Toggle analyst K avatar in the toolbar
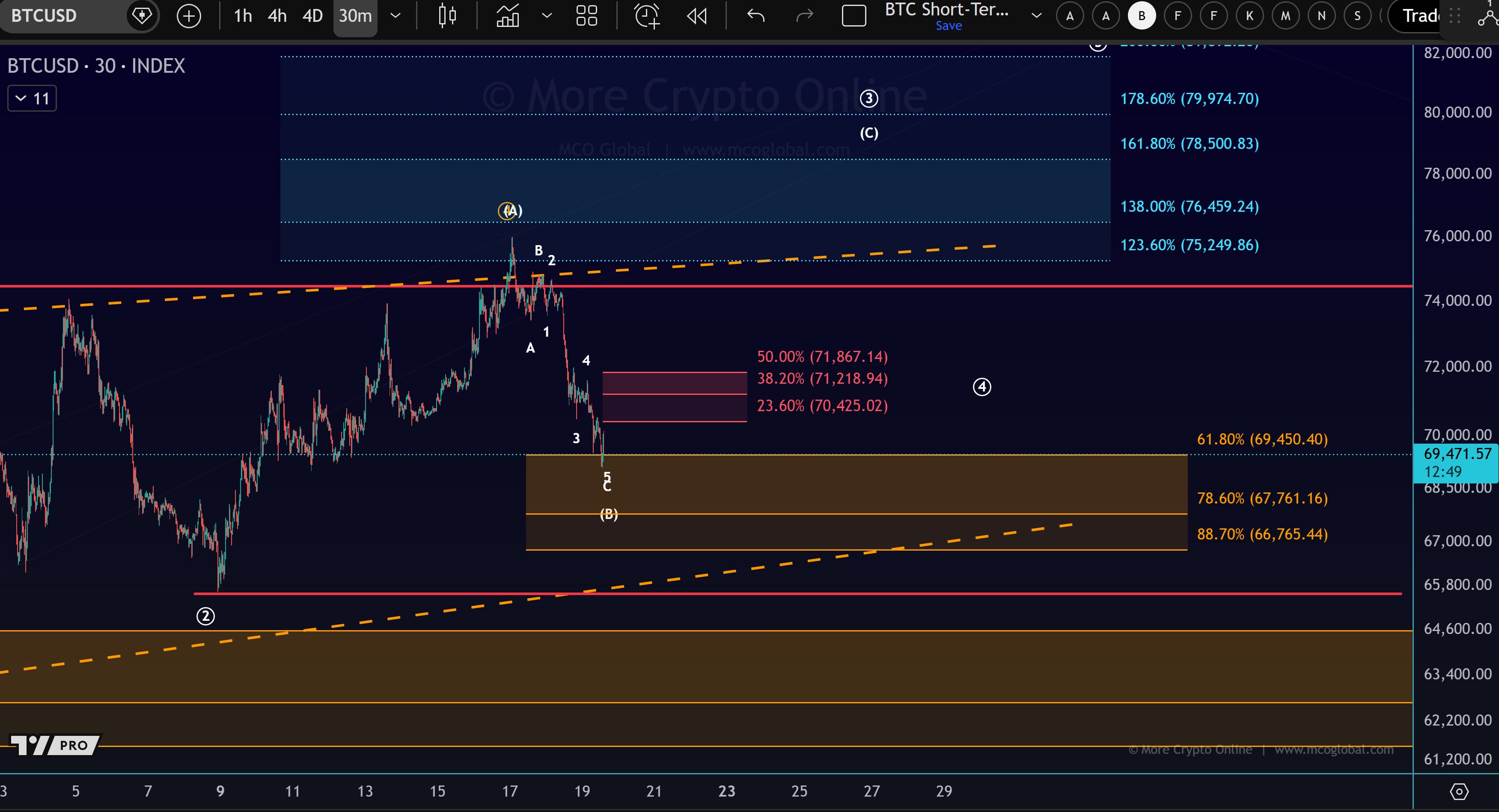 coord(1249,16)
